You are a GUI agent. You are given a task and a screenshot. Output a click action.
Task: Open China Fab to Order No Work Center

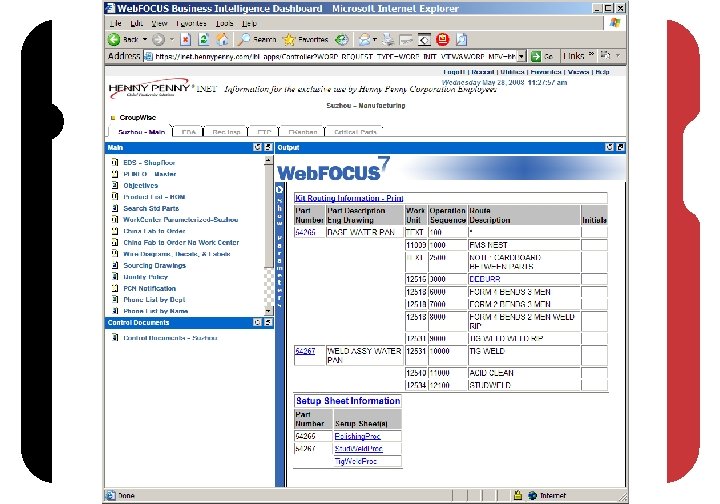pos(181,242)
